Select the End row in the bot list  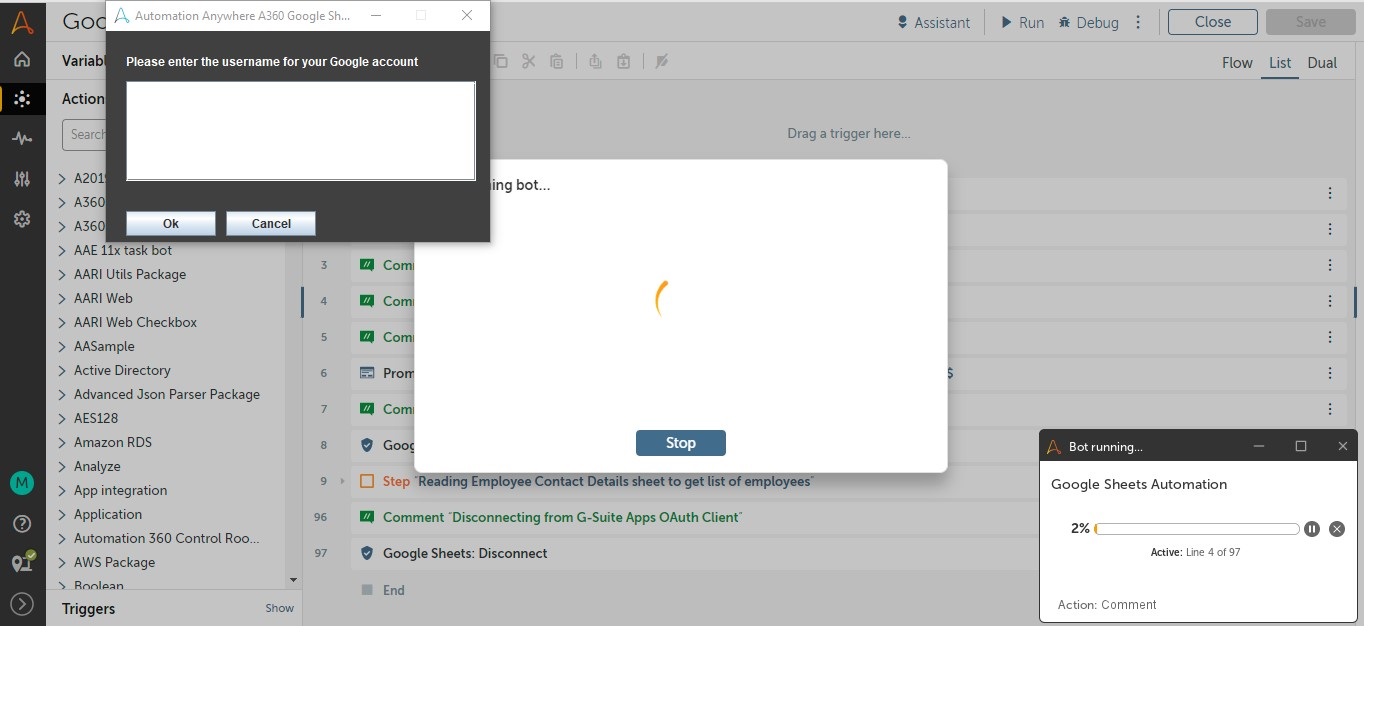(x=394, y=590)
